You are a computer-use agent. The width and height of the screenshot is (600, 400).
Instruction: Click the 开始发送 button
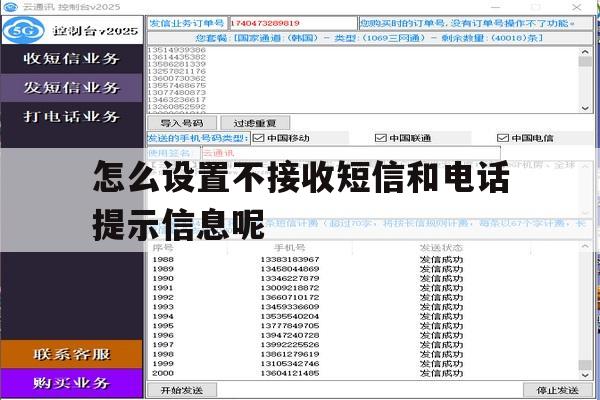[x=182, y=390]
